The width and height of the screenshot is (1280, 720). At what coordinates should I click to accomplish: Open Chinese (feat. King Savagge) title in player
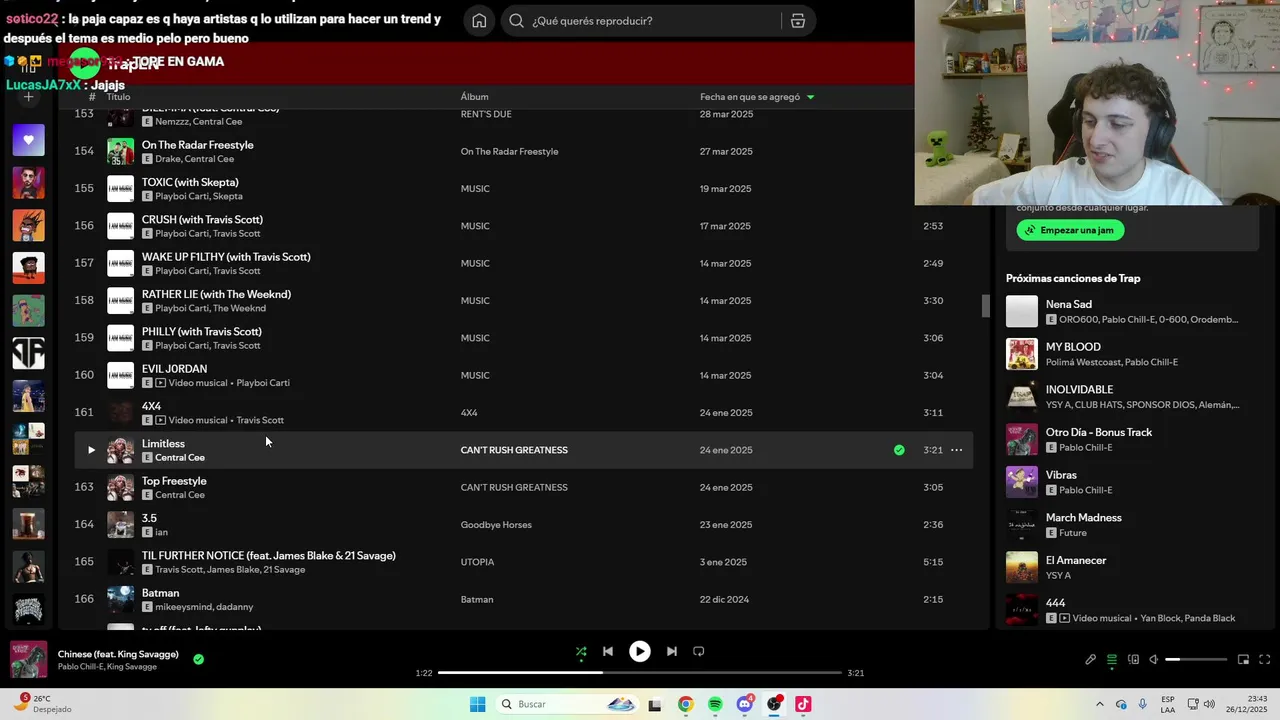click(118, 654)
